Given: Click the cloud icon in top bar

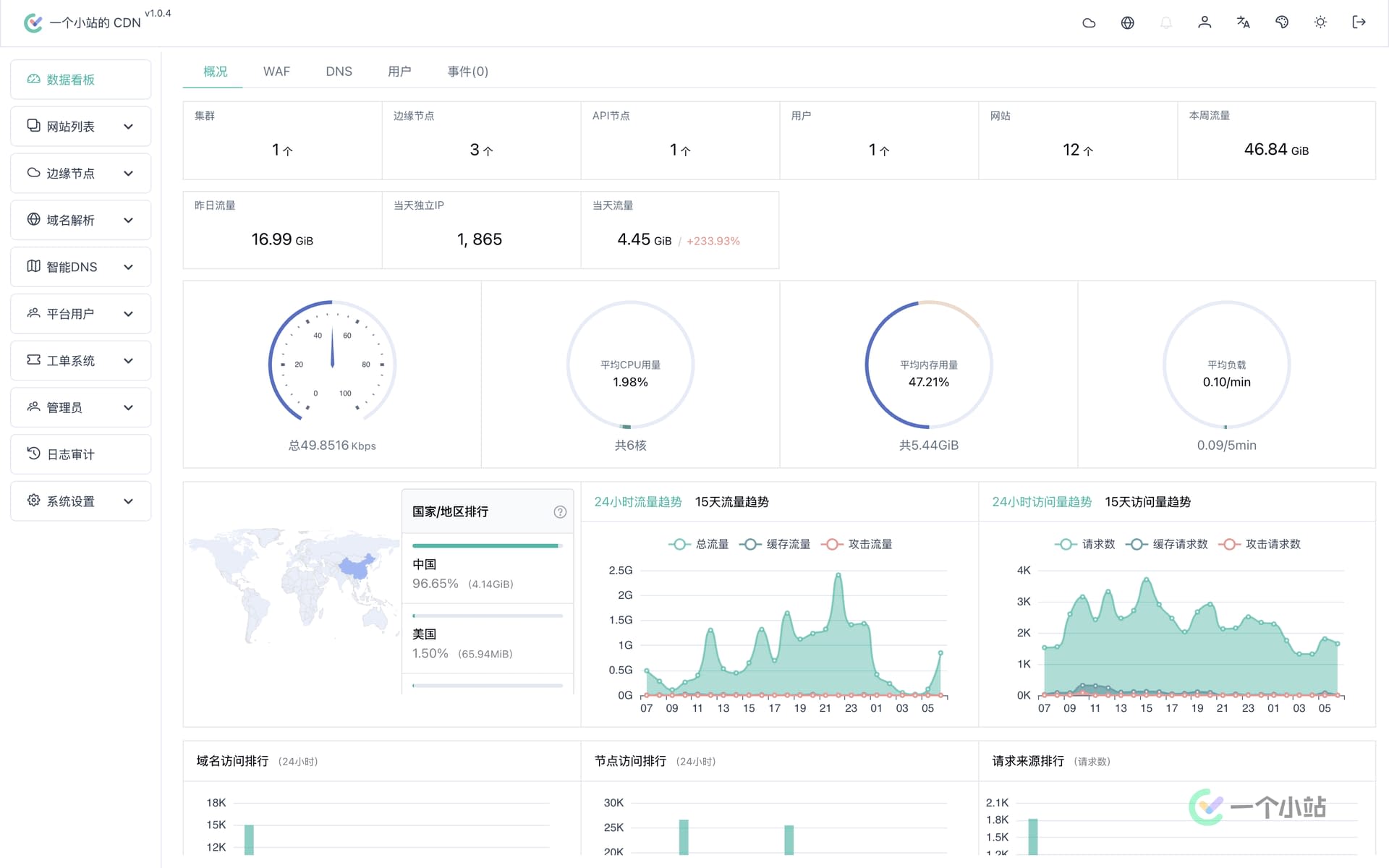Looking at the screenshot, I should pos(1089,22).
